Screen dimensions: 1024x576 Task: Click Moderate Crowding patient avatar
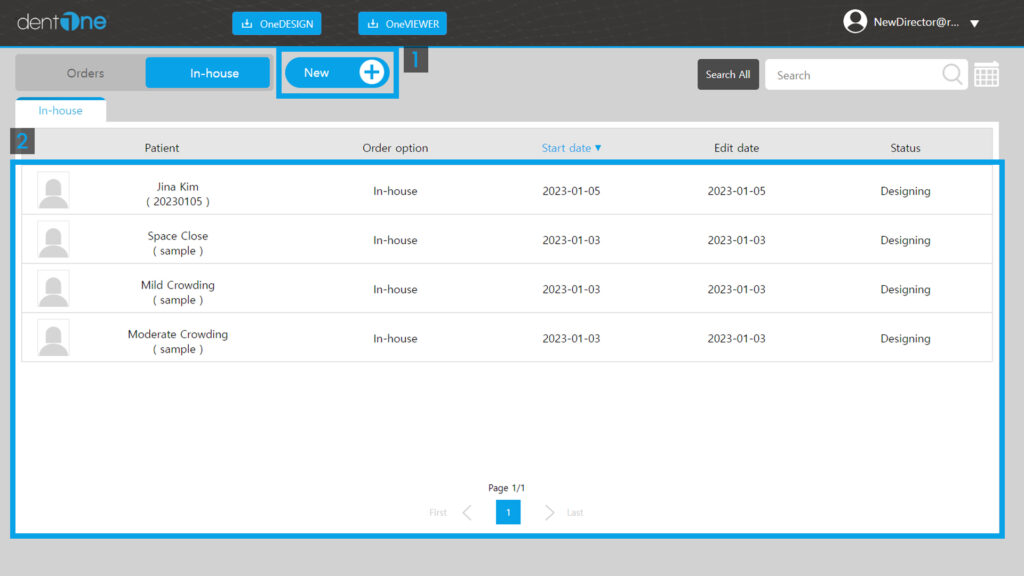53,338
